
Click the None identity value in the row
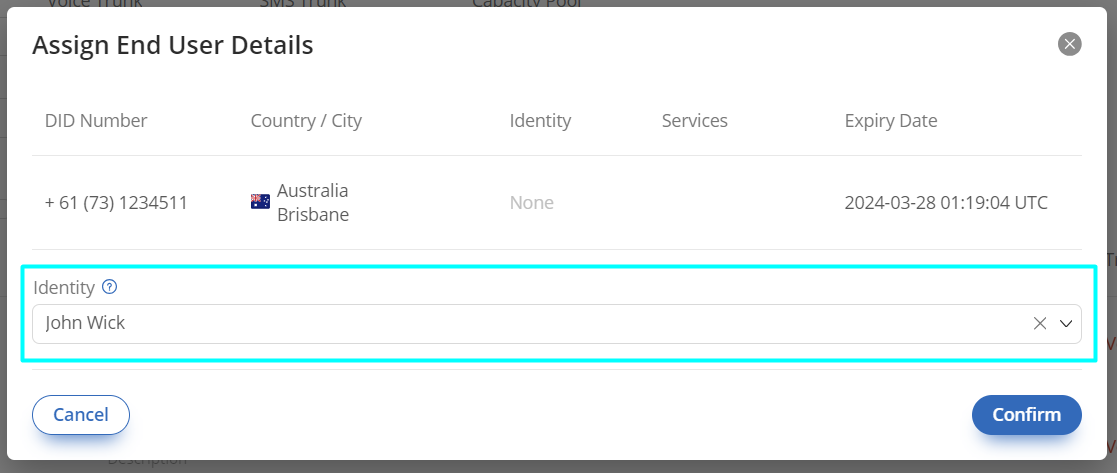click(x=531, y=203)
